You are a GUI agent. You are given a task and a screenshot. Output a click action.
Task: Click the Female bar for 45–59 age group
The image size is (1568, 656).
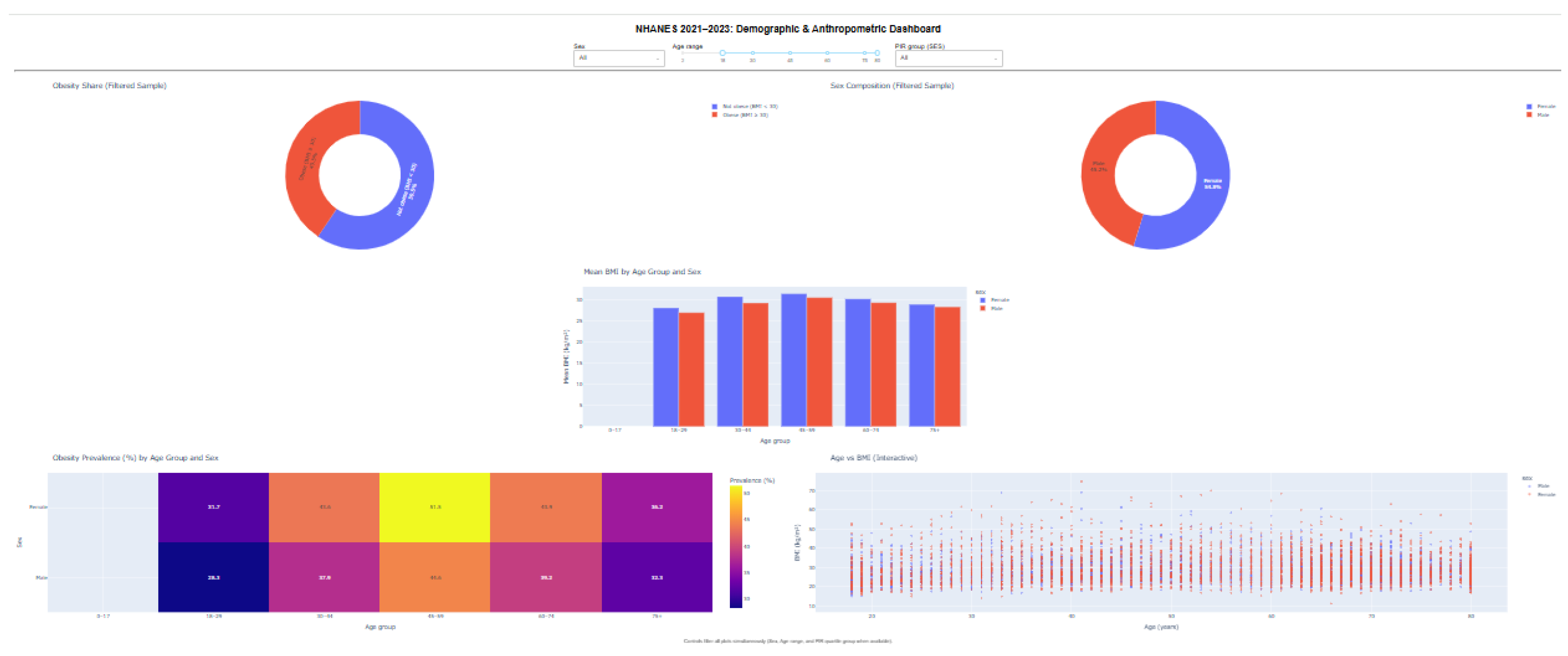coord(794,359)
